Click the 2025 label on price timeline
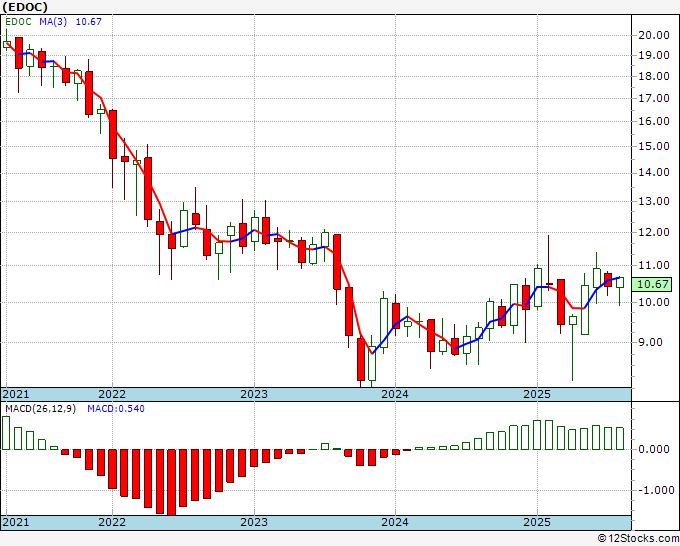The width and height of the screenshot is (680, 546). click(x=537, y=394)
